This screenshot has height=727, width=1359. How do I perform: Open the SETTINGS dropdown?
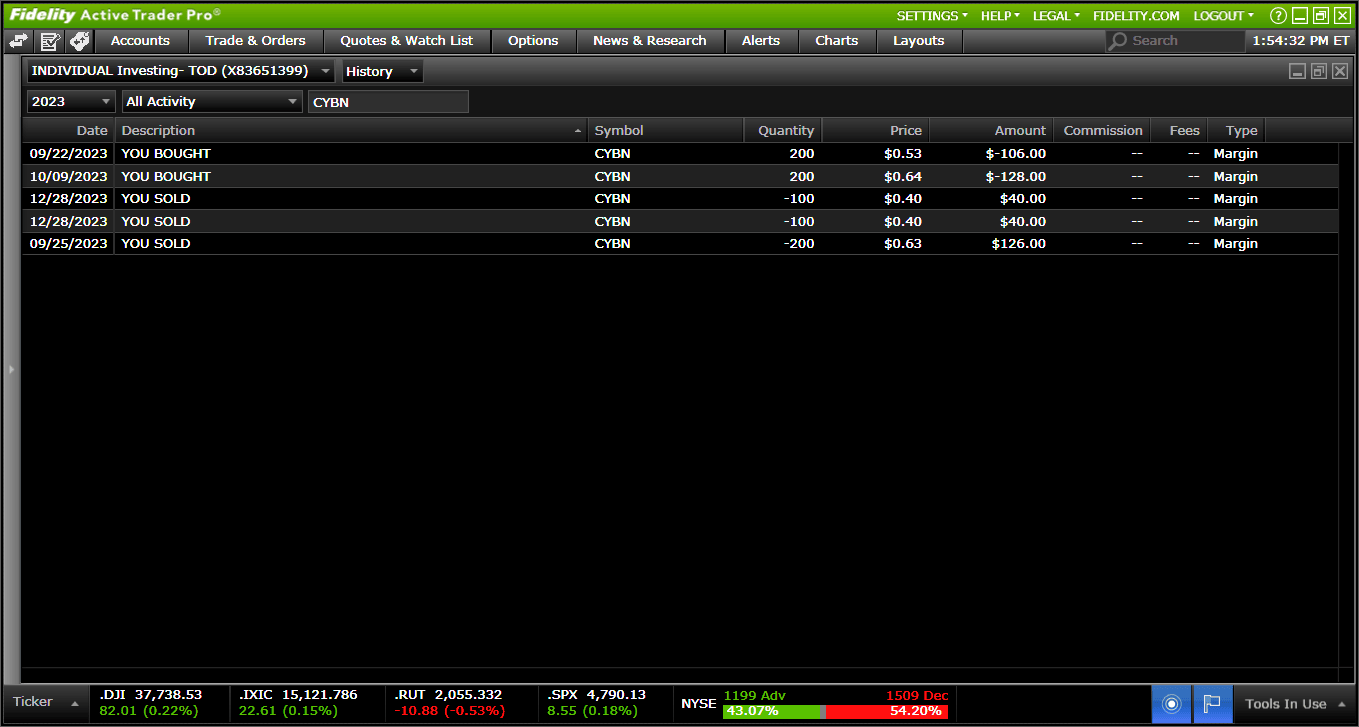(x=932, y=16)
